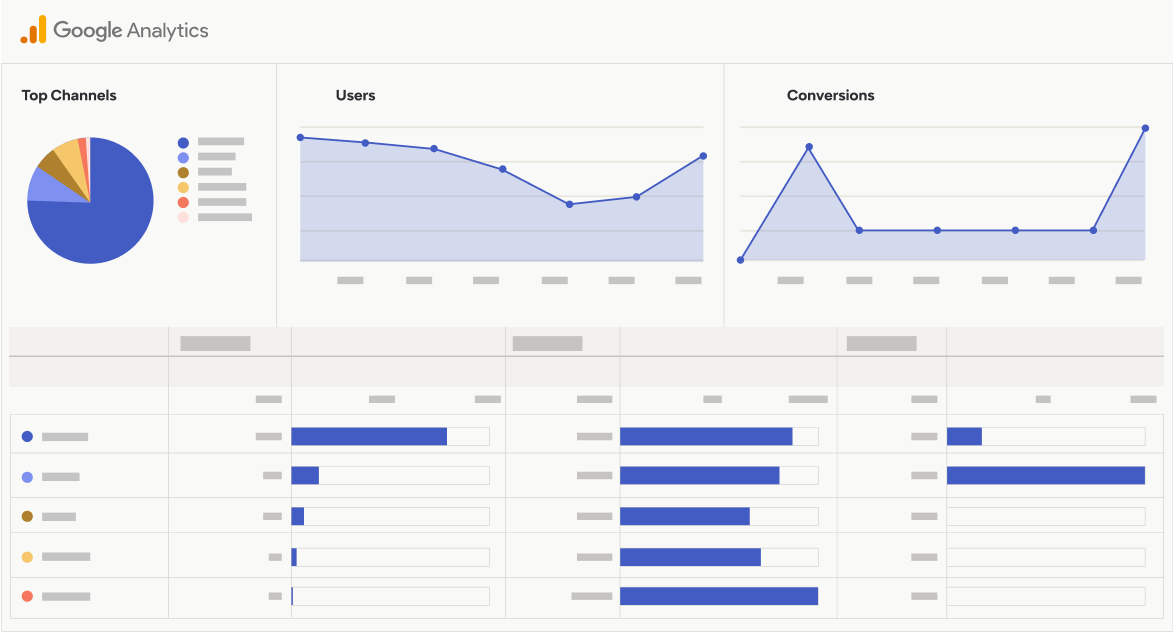Click the brown dot in the pie legend
The image size is (1173, 632).
(x=183, y=172)
